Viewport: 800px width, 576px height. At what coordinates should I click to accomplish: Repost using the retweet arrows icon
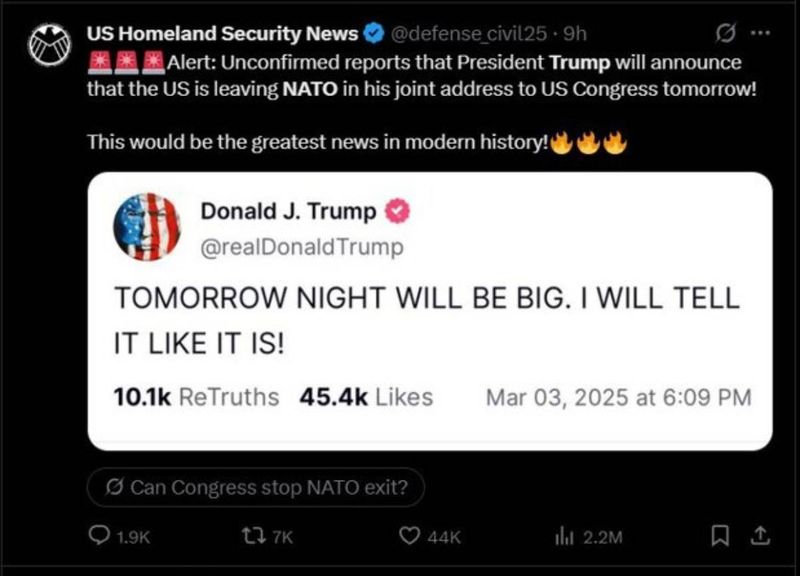point(253,536)
